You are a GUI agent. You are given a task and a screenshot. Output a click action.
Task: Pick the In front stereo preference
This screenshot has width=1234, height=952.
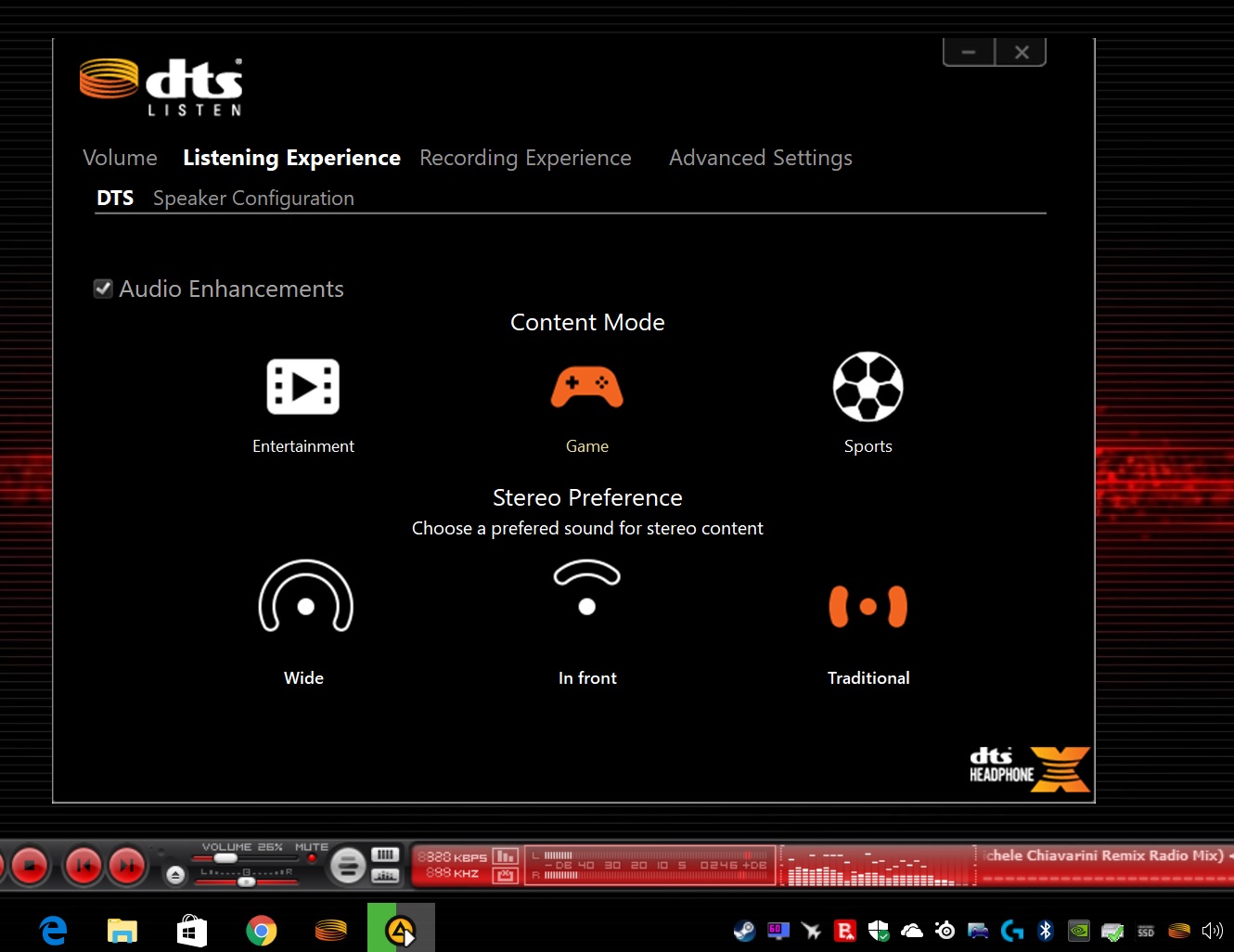click(587, 587)
